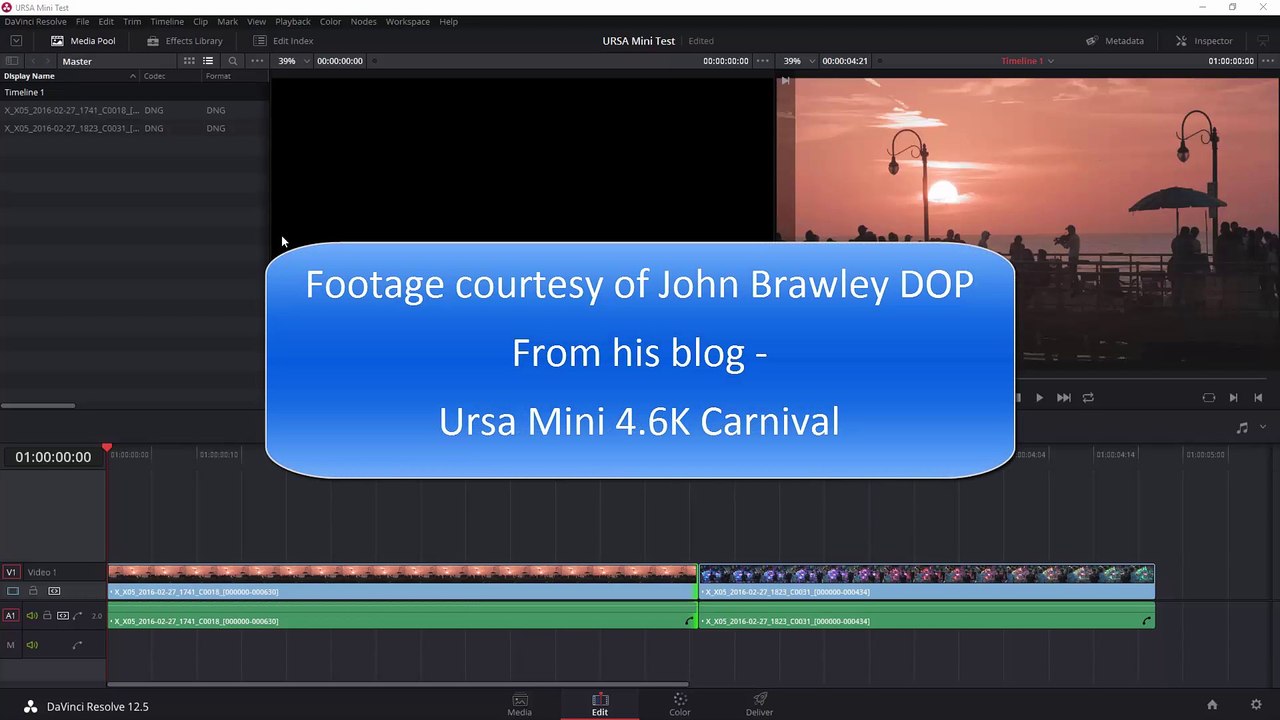Play the timeline viewer
1280x720 pixels.
pos(1039,397)
